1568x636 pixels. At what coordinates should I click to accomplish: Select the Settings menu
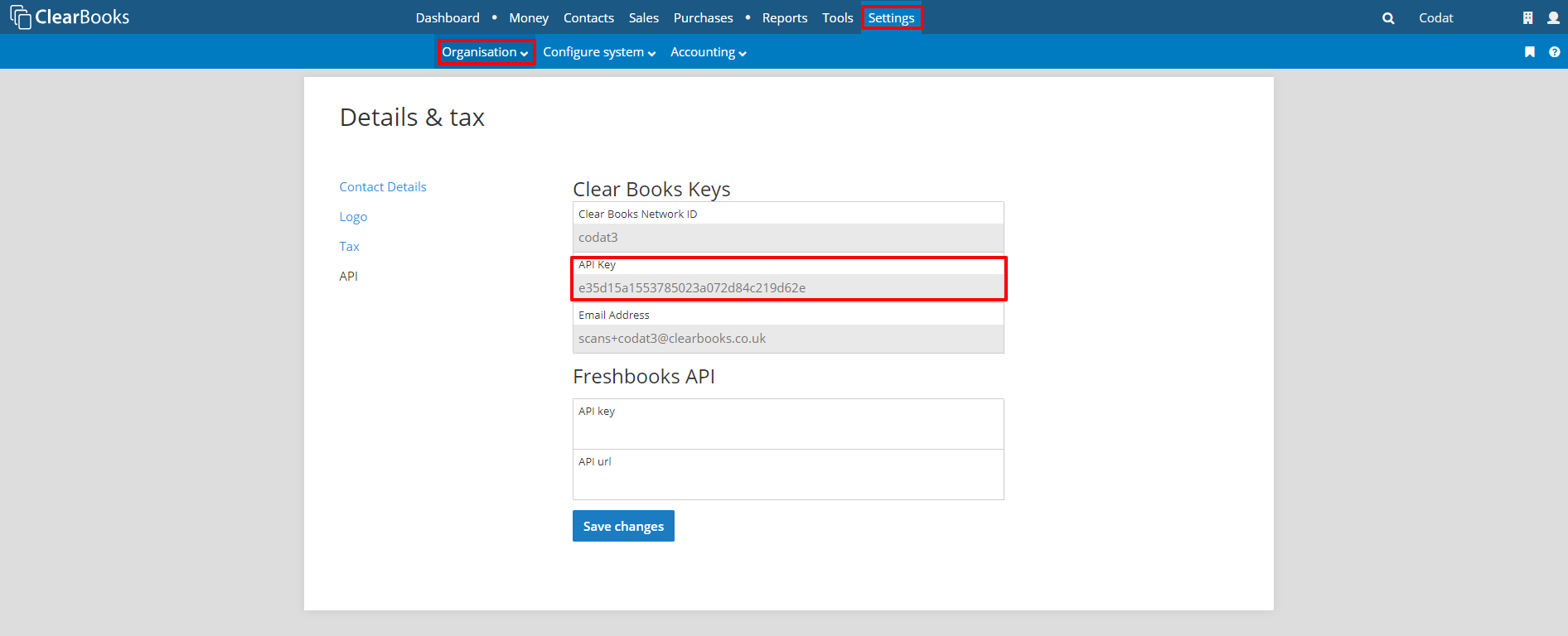[x=892, y=17]
